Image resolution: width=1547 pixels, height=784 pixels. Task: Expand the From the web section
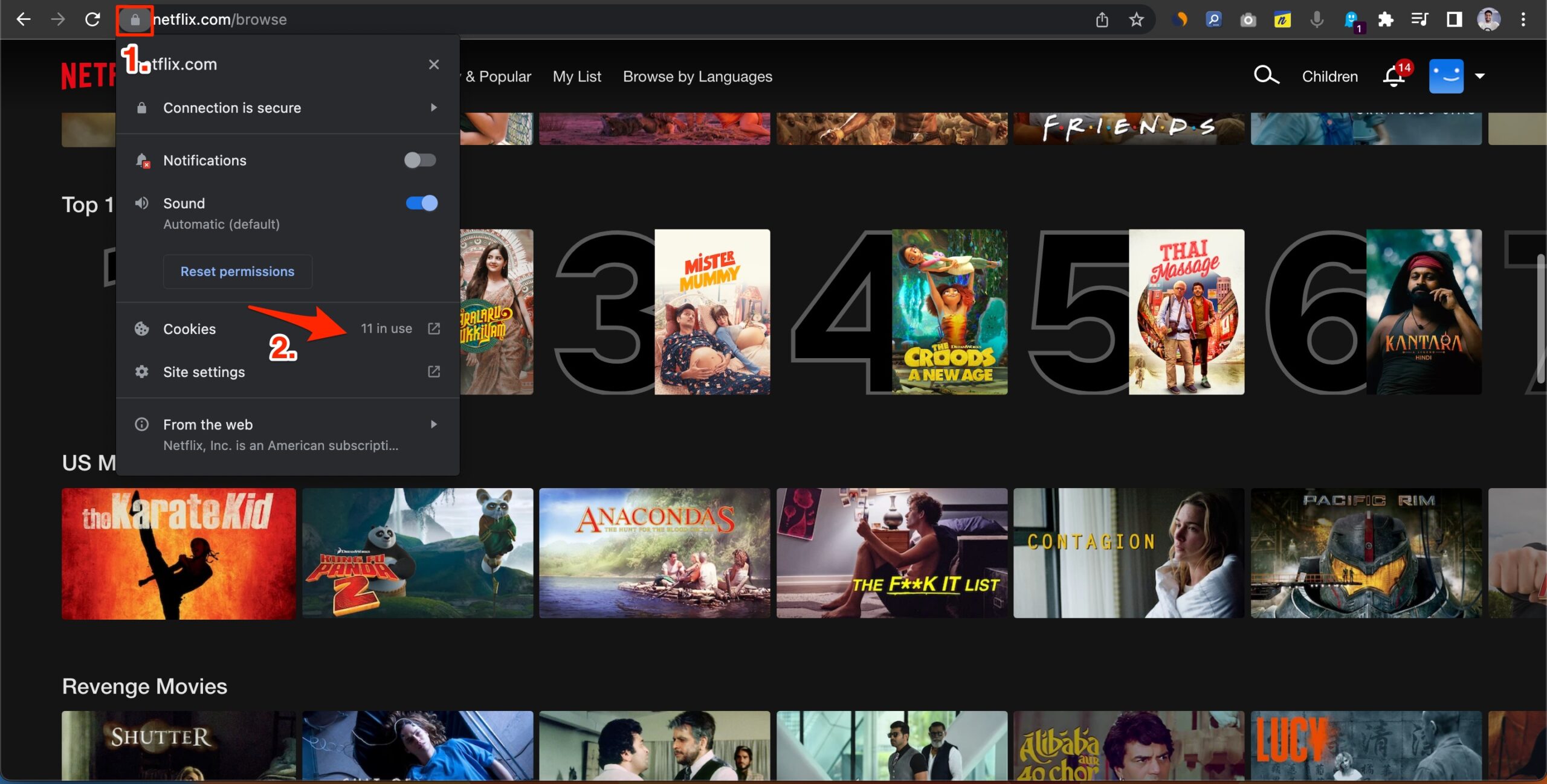(x=434, y=424)
